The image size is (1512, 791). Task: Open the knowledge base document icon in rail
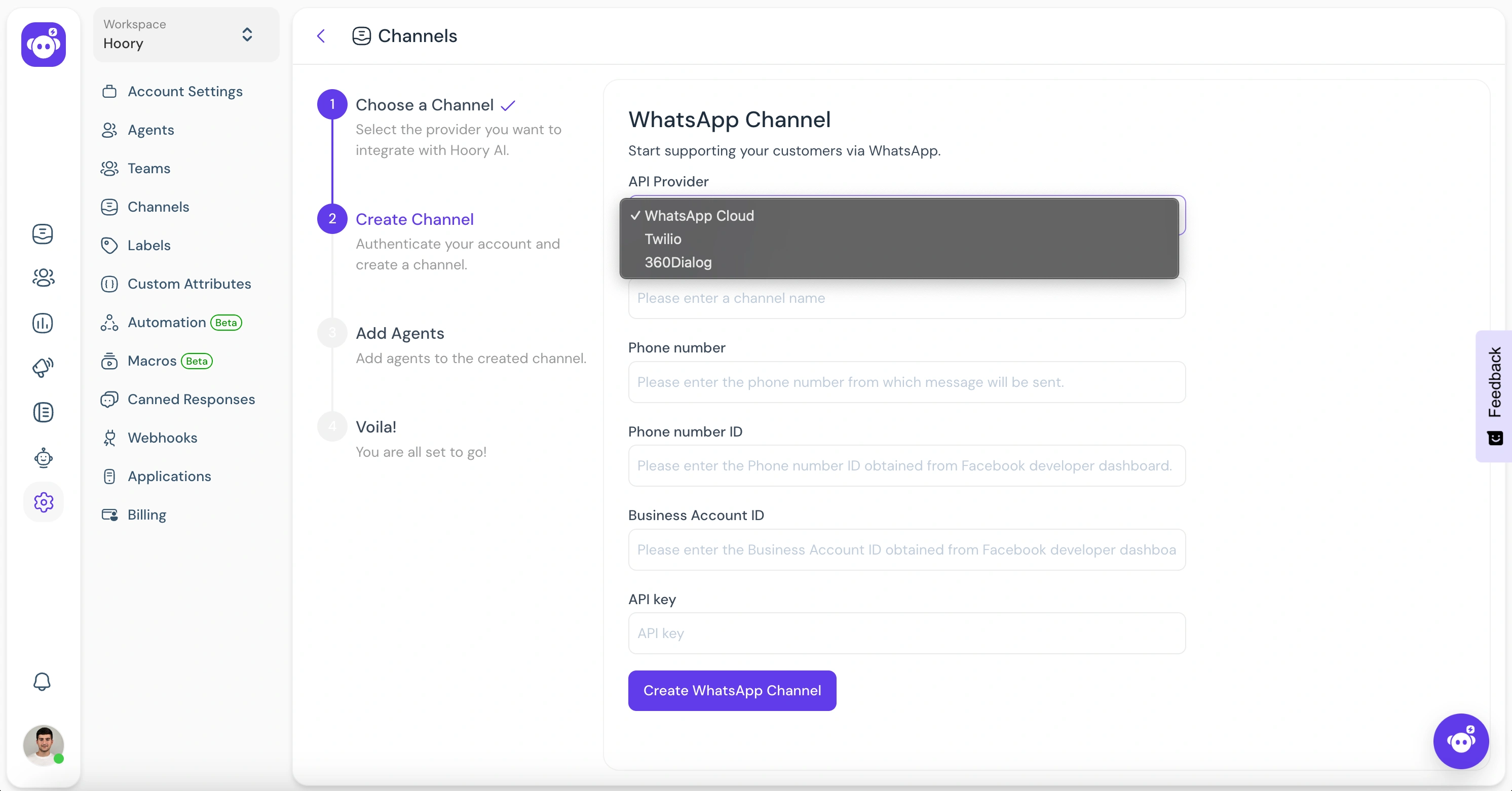[x=43, y=413]
